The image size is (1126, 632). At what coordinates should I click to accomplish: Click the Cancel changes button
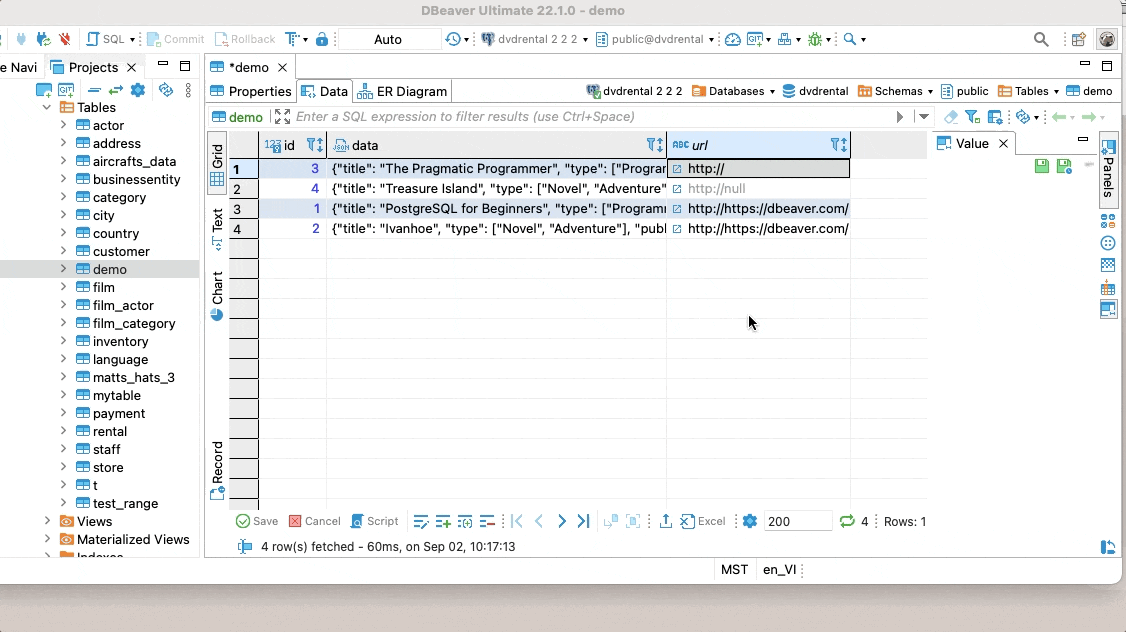[315, 521]
